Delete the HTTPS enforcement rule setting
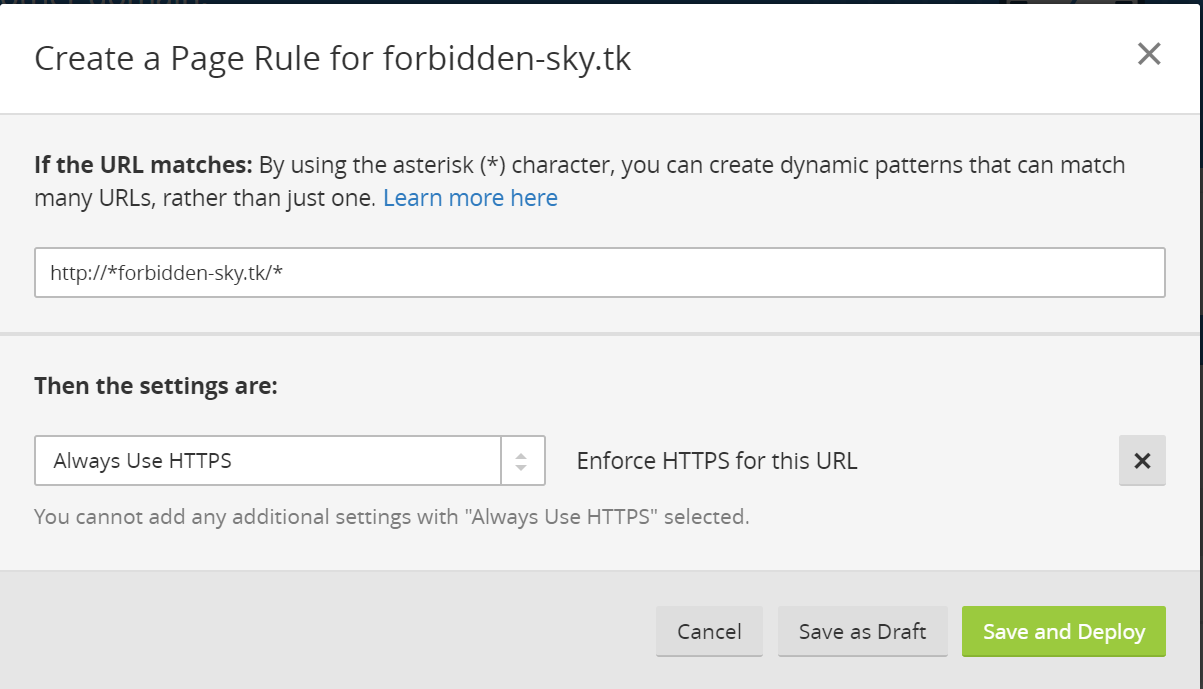This screenshot has height=689, width=1203. [1141, 460]
